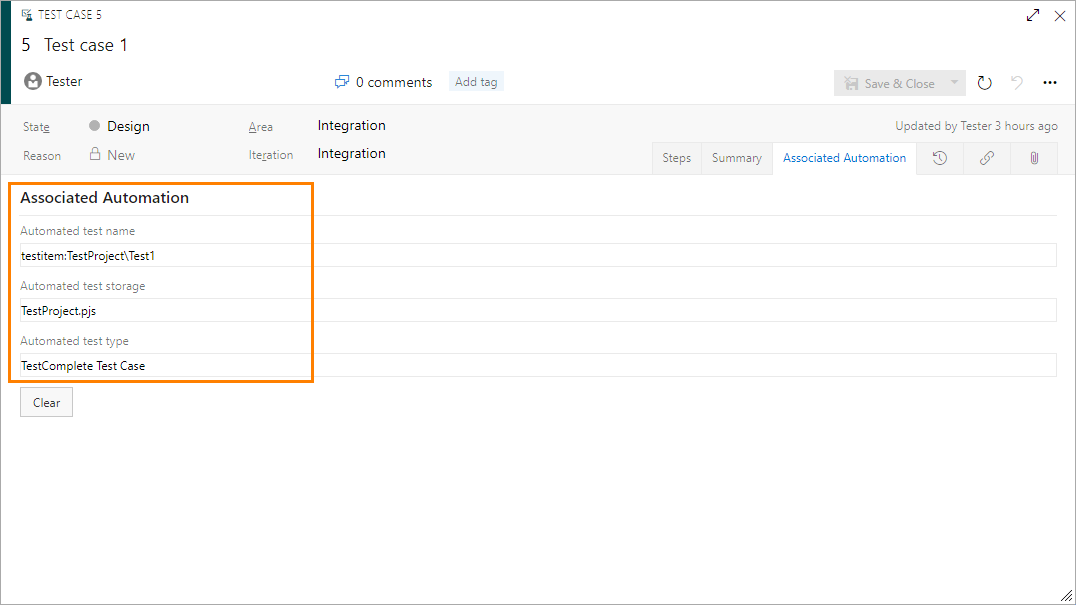Switch to the Summary tab
Screen dimensions: 1076x605
tap(736, 158)
